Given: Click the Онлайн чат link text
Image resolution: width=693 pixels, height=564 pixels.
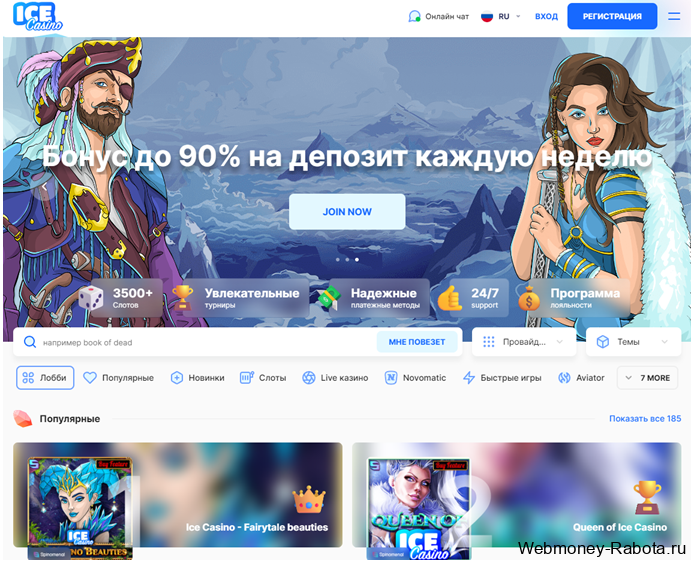Looking at the screenshot, I should coord(447,17).
